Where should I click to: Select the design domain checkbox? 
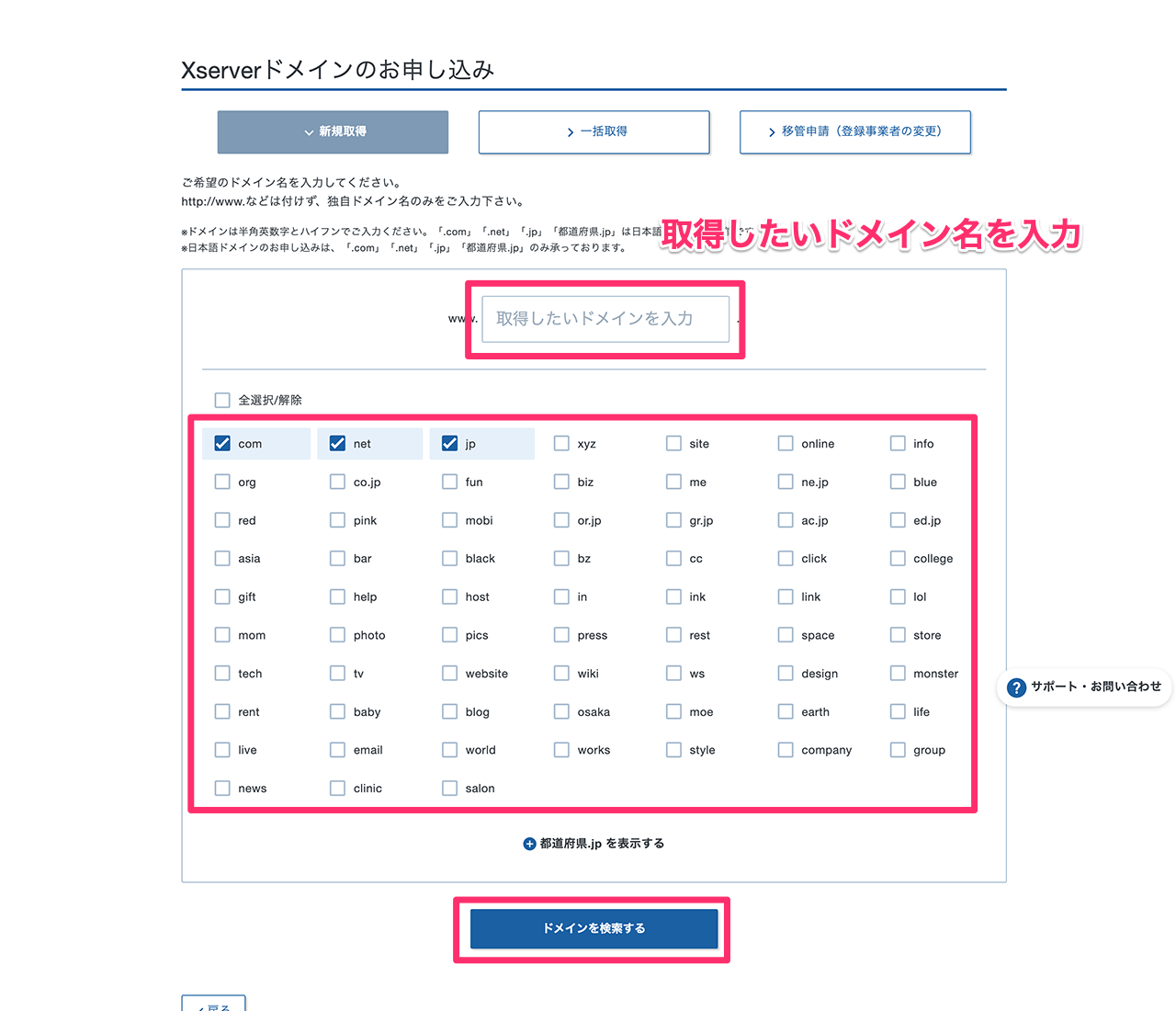click(786, 674)
